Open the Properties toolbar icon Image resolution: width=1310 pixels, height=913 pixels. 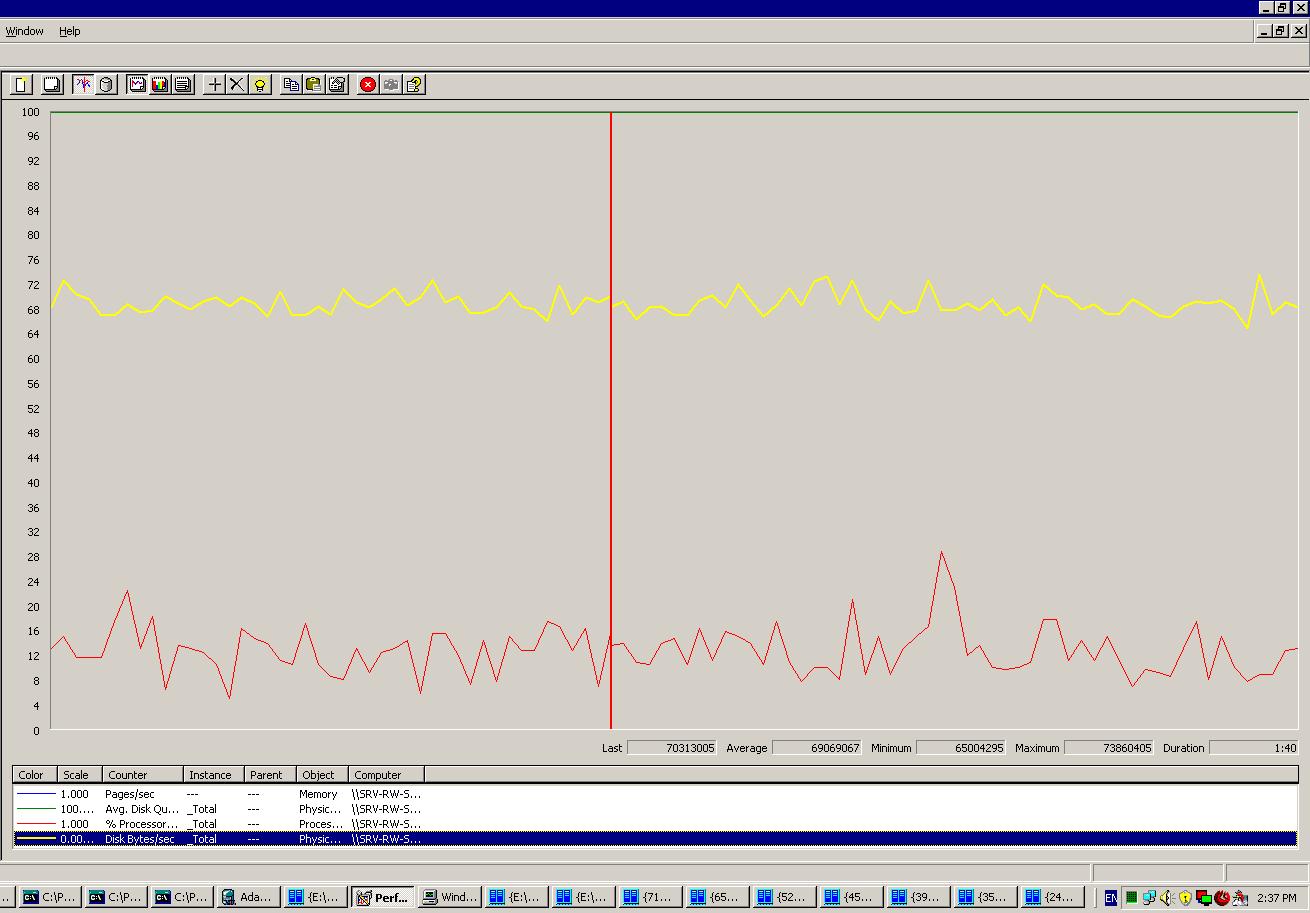337,85
